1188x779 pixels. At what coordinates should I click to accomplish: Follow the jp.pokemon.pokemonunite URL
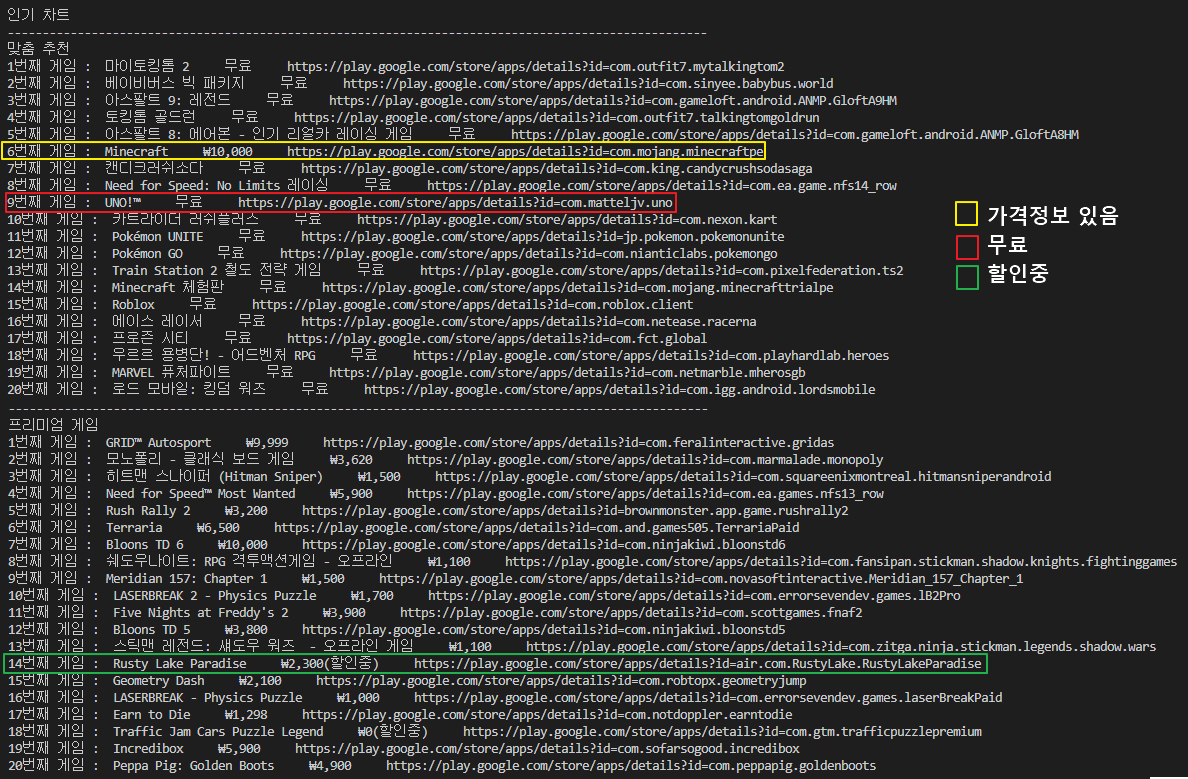(542, 236)
